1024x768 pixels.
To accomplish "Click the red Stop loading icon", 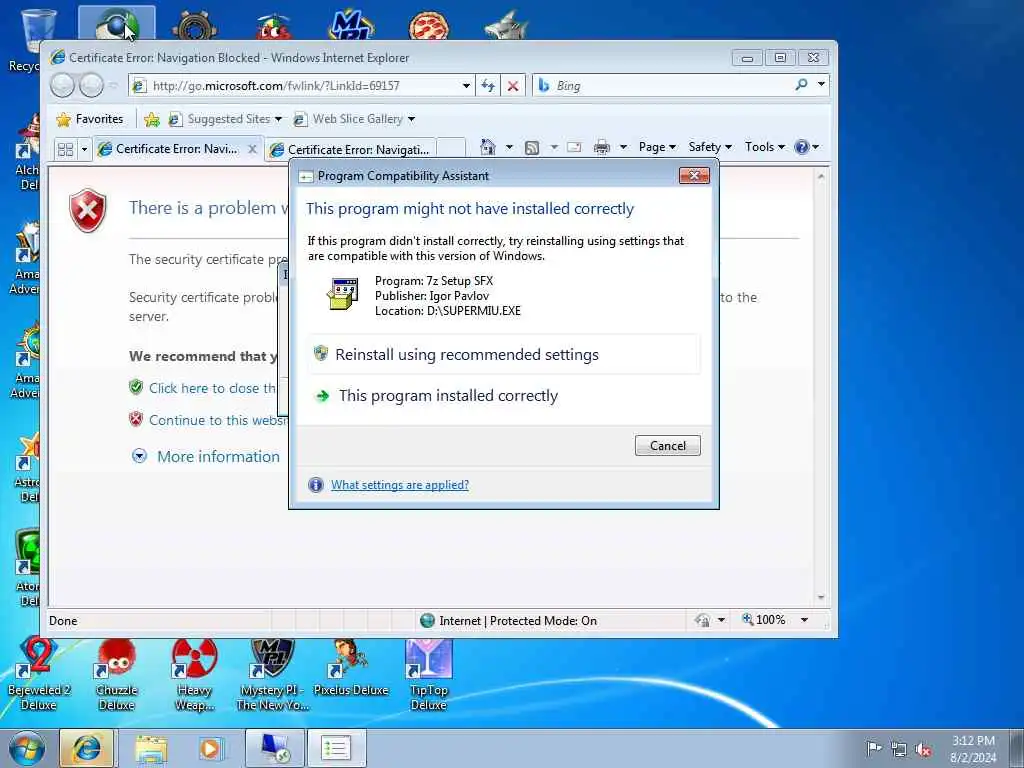I will coord(513,86).
